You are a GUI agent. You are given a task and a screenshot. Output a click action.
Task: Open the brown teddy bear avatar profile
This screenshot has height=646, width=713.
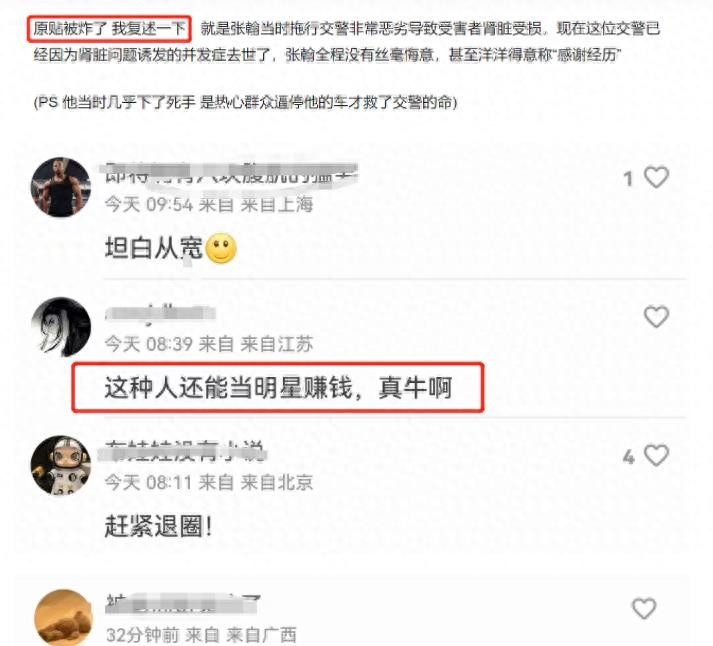coord(64,617)
